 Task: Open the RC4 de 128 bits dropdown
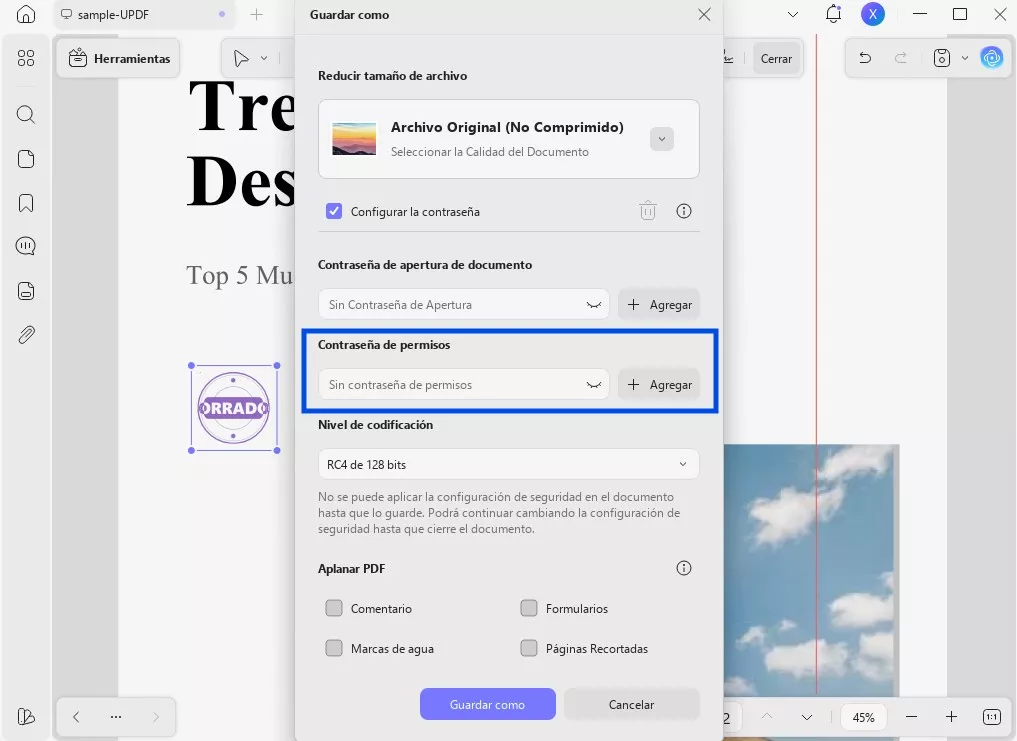coord(508,464)
